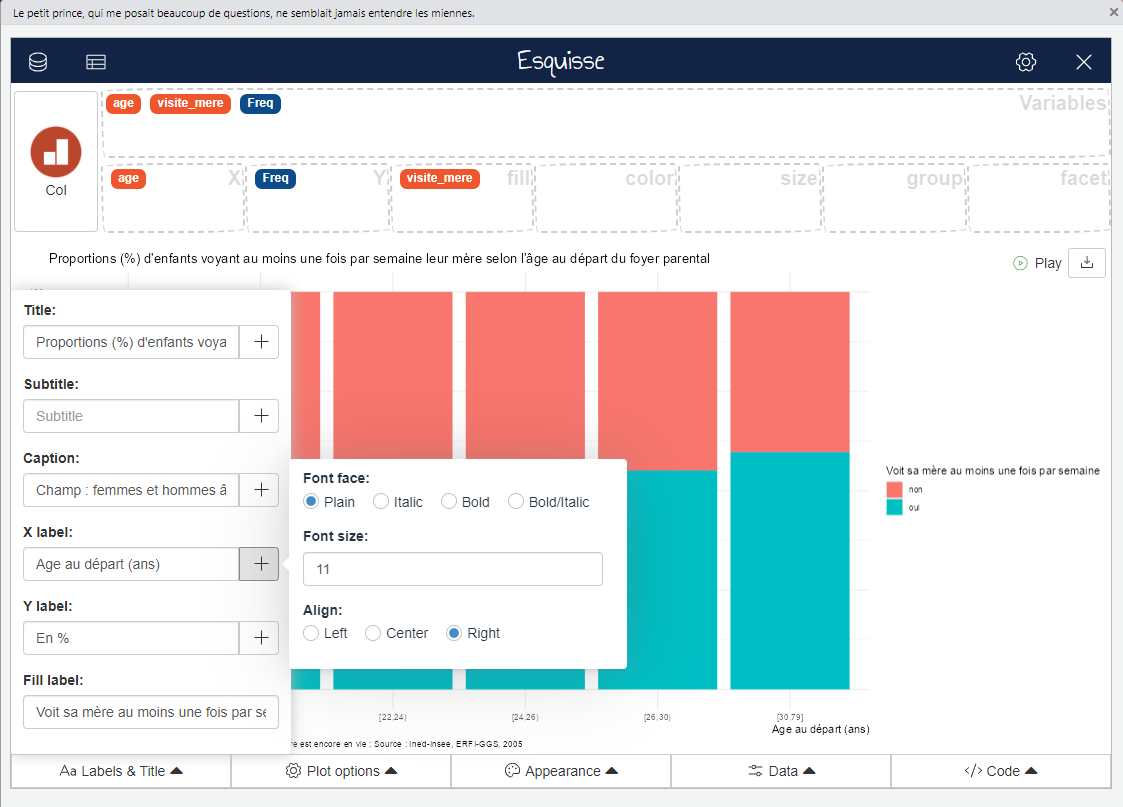Open the Code tab
Image resolution: width=1123 pixels, height=807 pixels.
coord(1000,771)
